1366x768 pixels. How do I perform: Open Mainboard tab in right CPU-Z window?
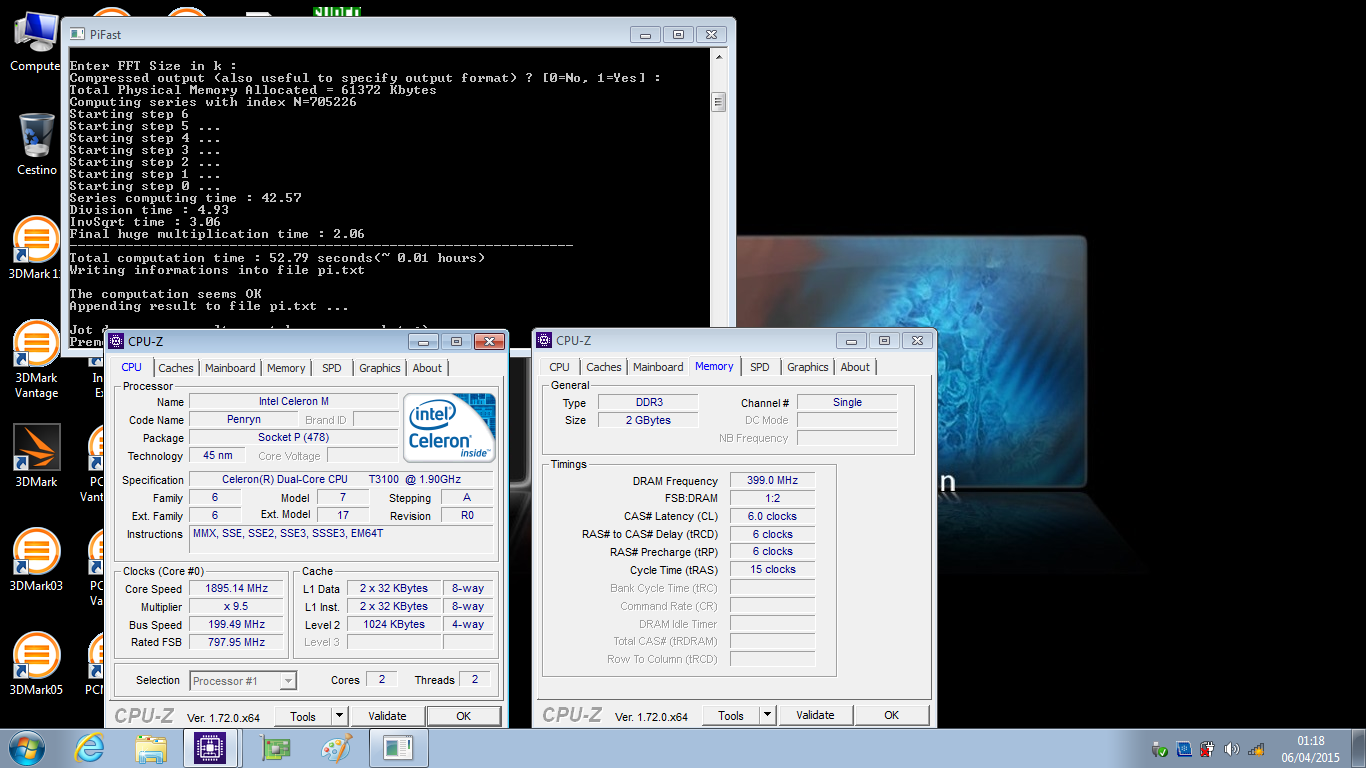pos(658,367)
